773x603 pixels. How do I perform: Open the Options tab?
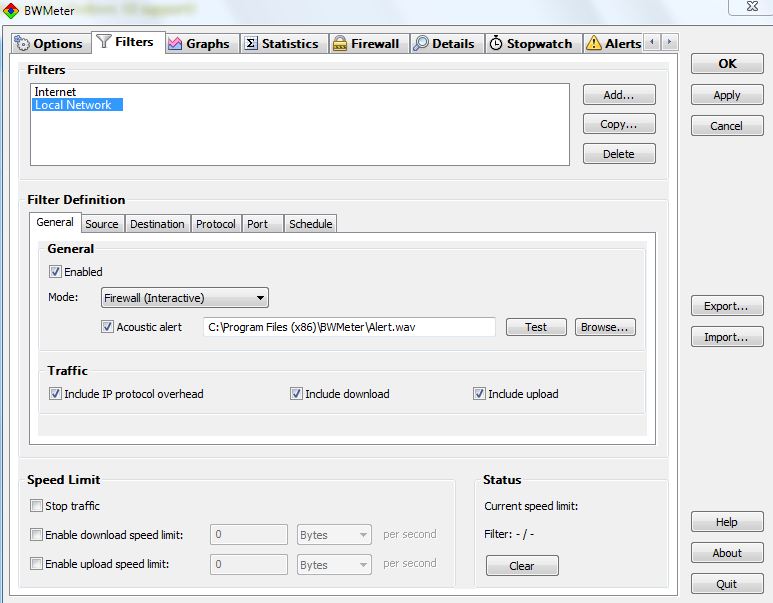tap(51, 43)
